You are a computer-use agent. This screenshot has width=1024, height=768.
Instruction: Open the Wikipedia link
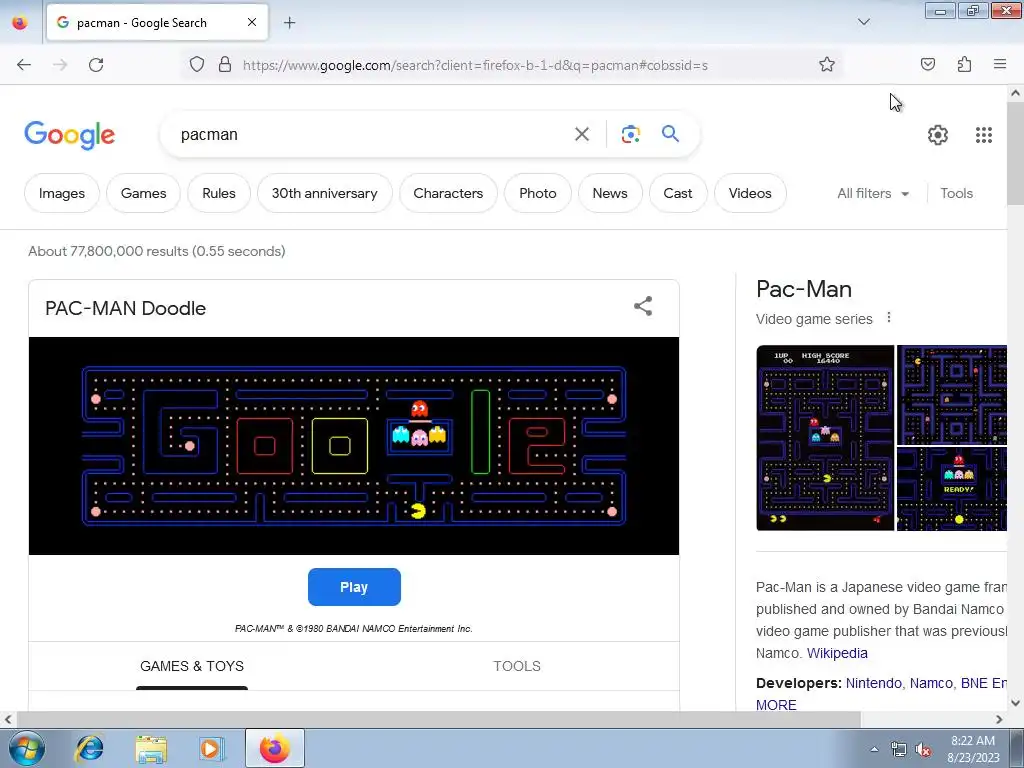pos(837,653)
